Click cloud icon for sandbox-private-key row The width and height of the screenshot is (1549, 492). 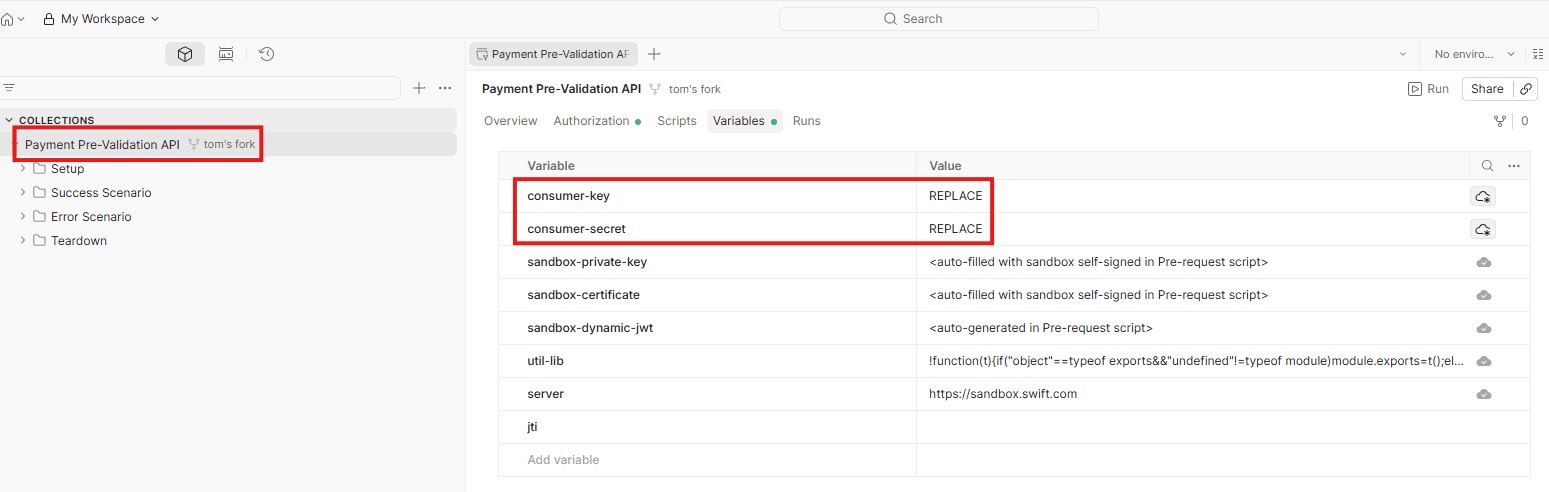coord(1484,263)
